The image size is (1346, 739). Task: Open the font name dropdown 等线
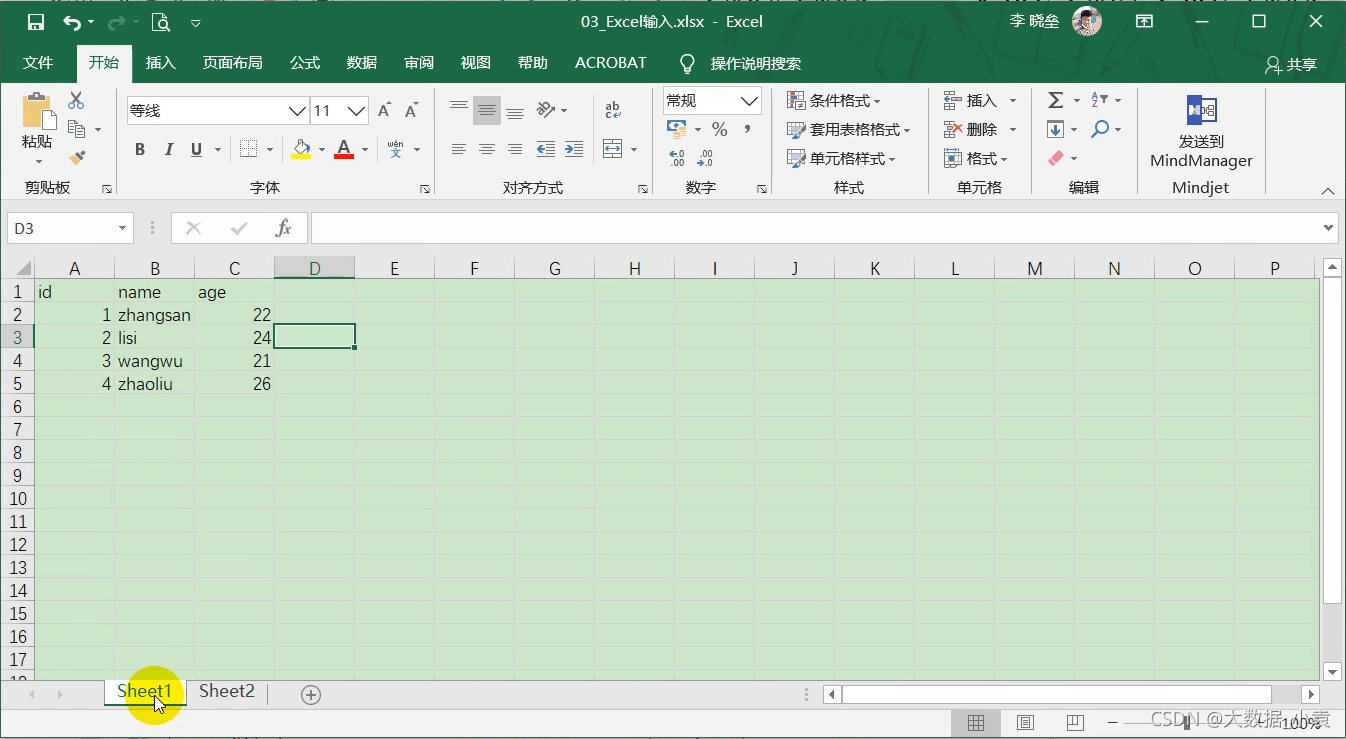[x=297, y=111]
